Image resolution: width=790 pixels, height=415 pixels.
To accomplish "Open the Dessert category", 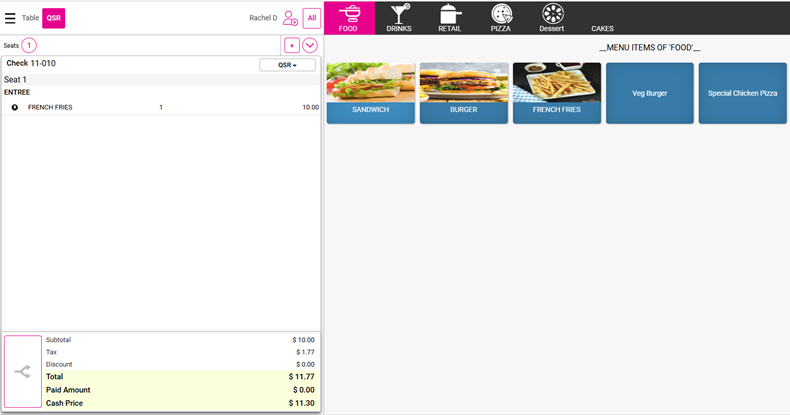I will 552,17.
